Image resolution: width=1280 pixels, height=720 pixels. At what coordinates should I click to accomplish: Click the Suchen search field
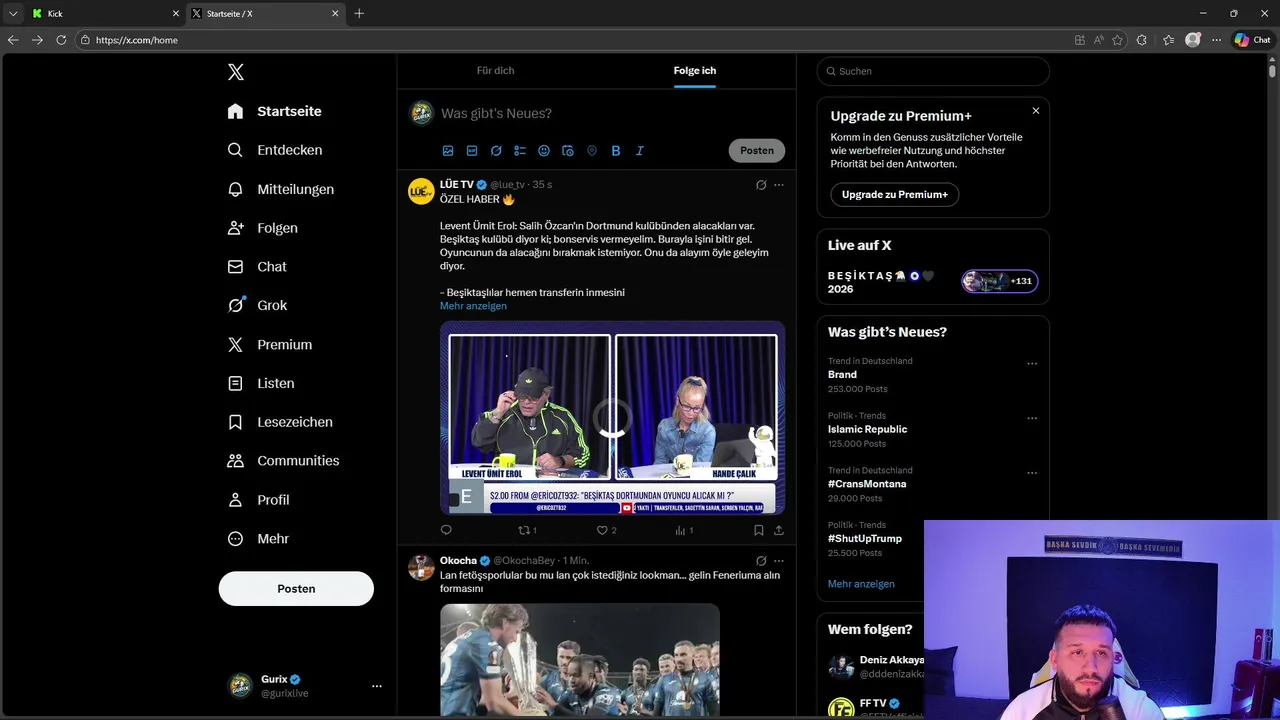coord(933,71)
